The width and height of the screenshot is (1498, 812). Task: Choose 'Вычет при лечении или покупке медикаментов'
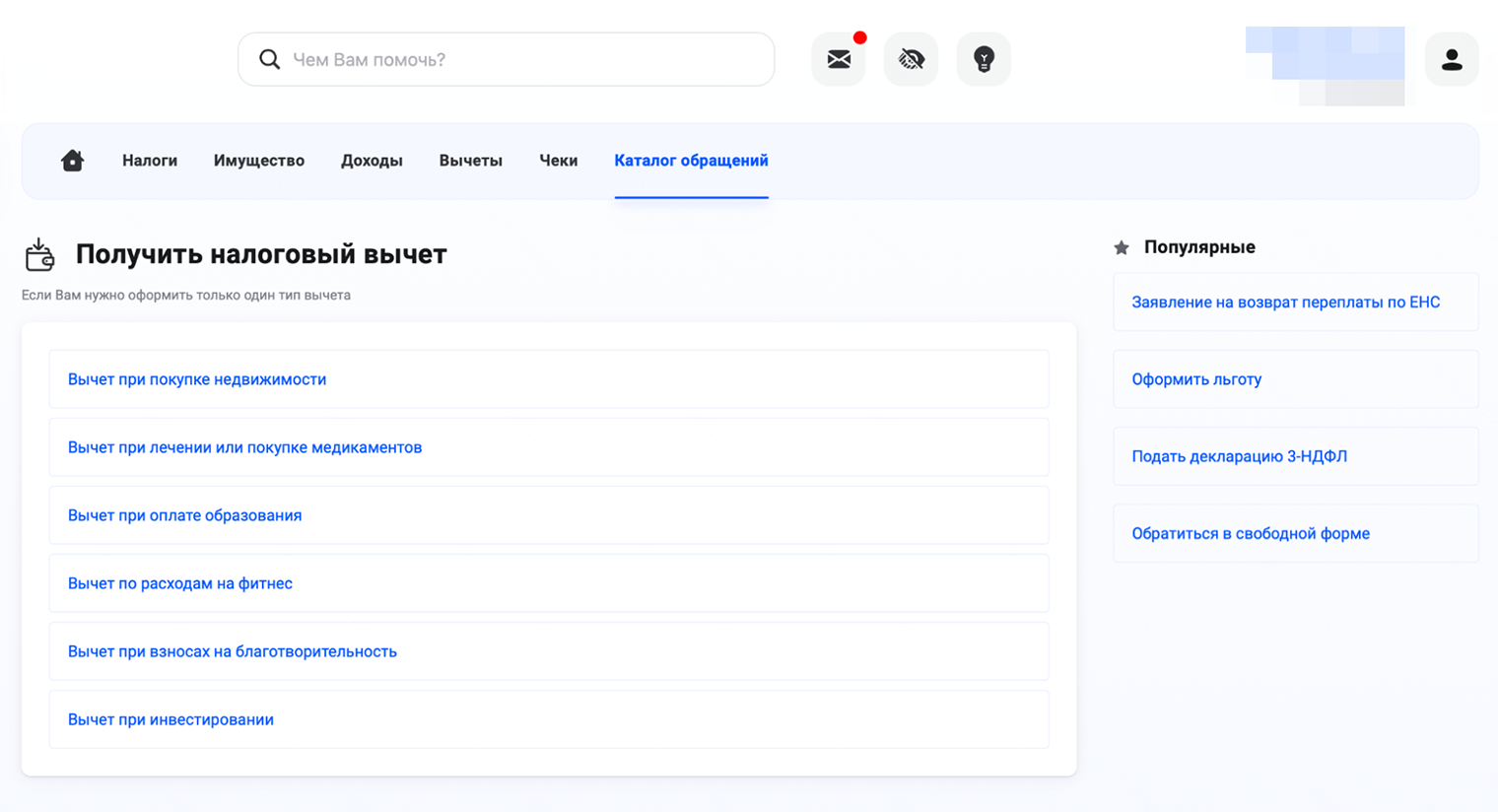tap(549, 447)
